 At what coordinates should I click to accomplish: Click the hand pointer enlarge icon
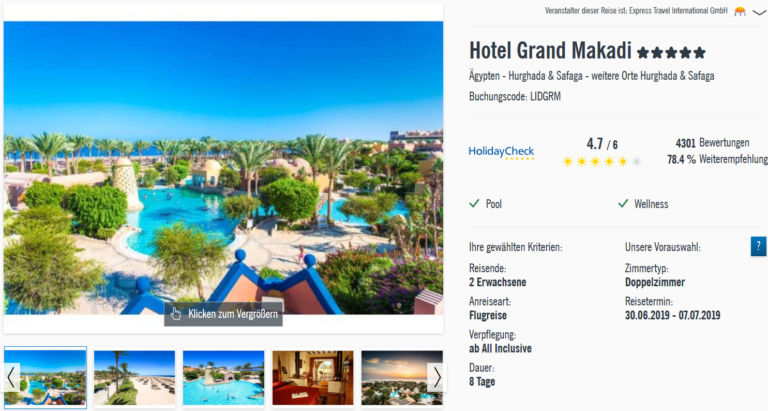tap(176, 314)
